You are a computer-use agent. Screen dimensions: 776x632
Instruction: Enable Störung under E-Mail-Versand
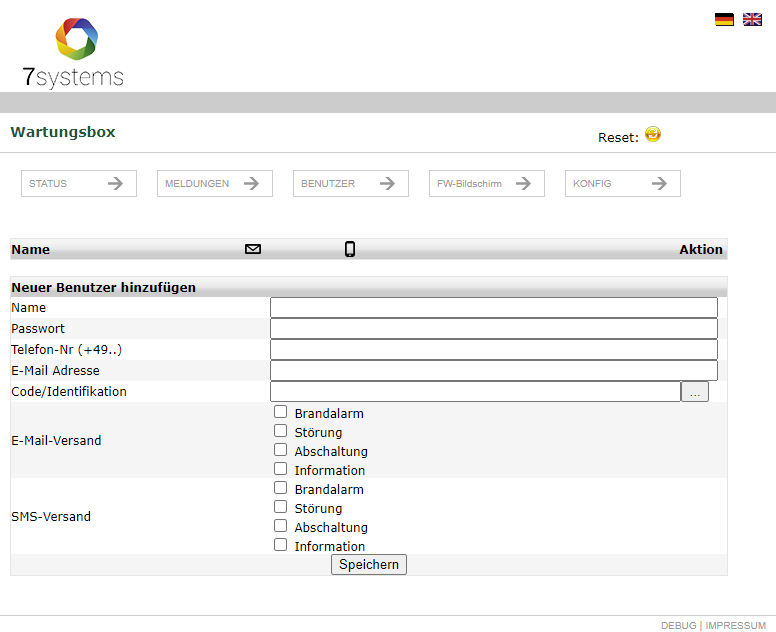[x=281, y=431]
